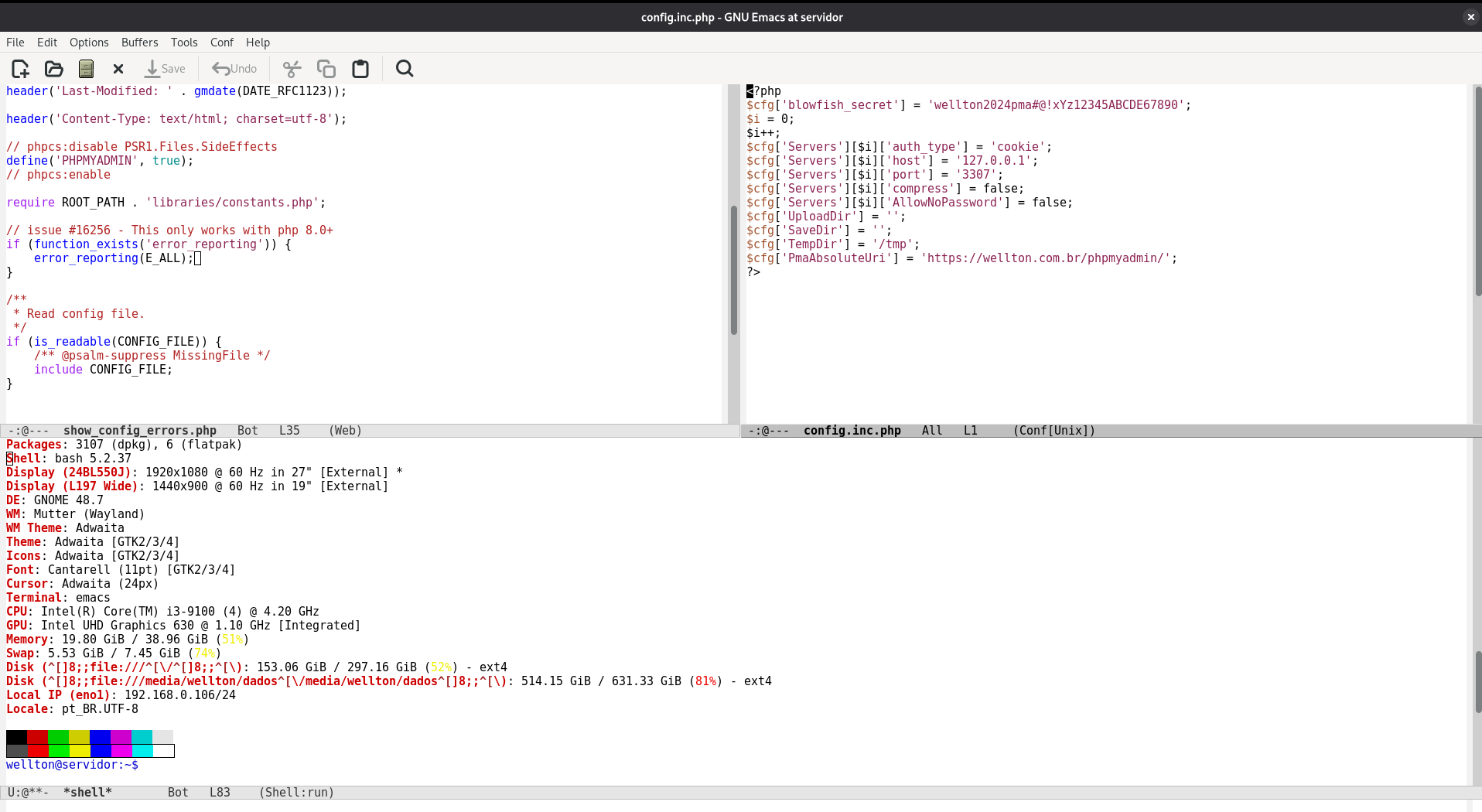Viewport: 1482px width, 812px height.
Task: Open file using the folder toolbar icon
Action: (53, 69)
